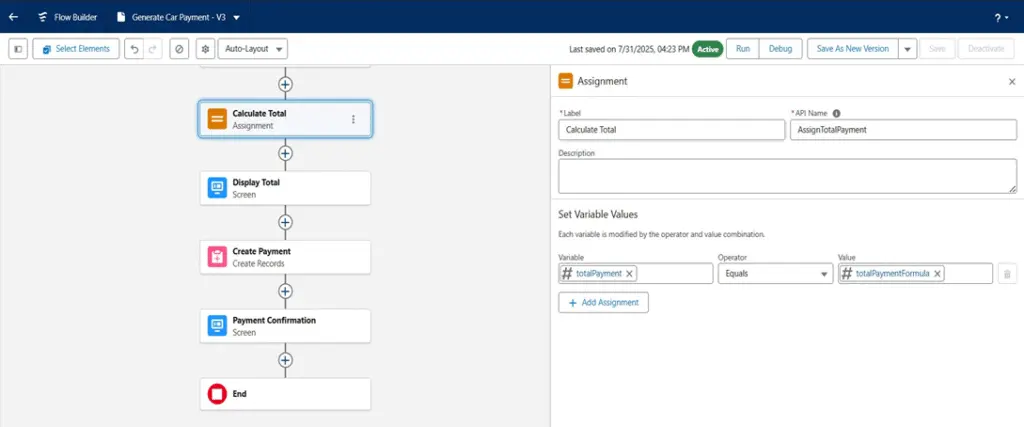Image resolution: width=1024 pixels, height=427 pixels.
Task: Remove totalPaymentFormula from Value field
Action: [x=937, y=274]
